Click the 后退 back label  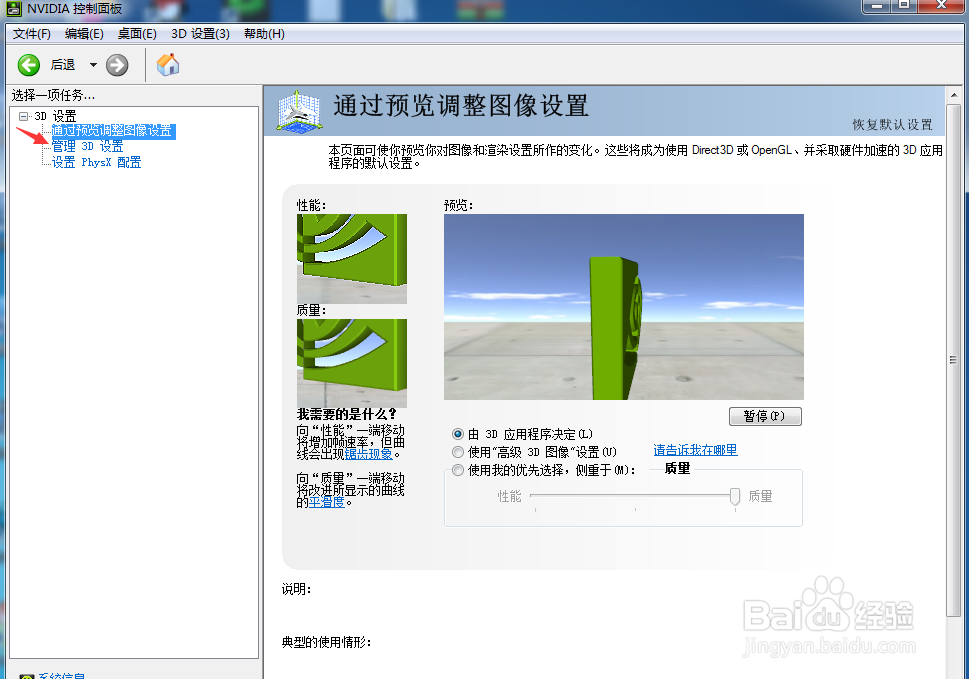62,65
